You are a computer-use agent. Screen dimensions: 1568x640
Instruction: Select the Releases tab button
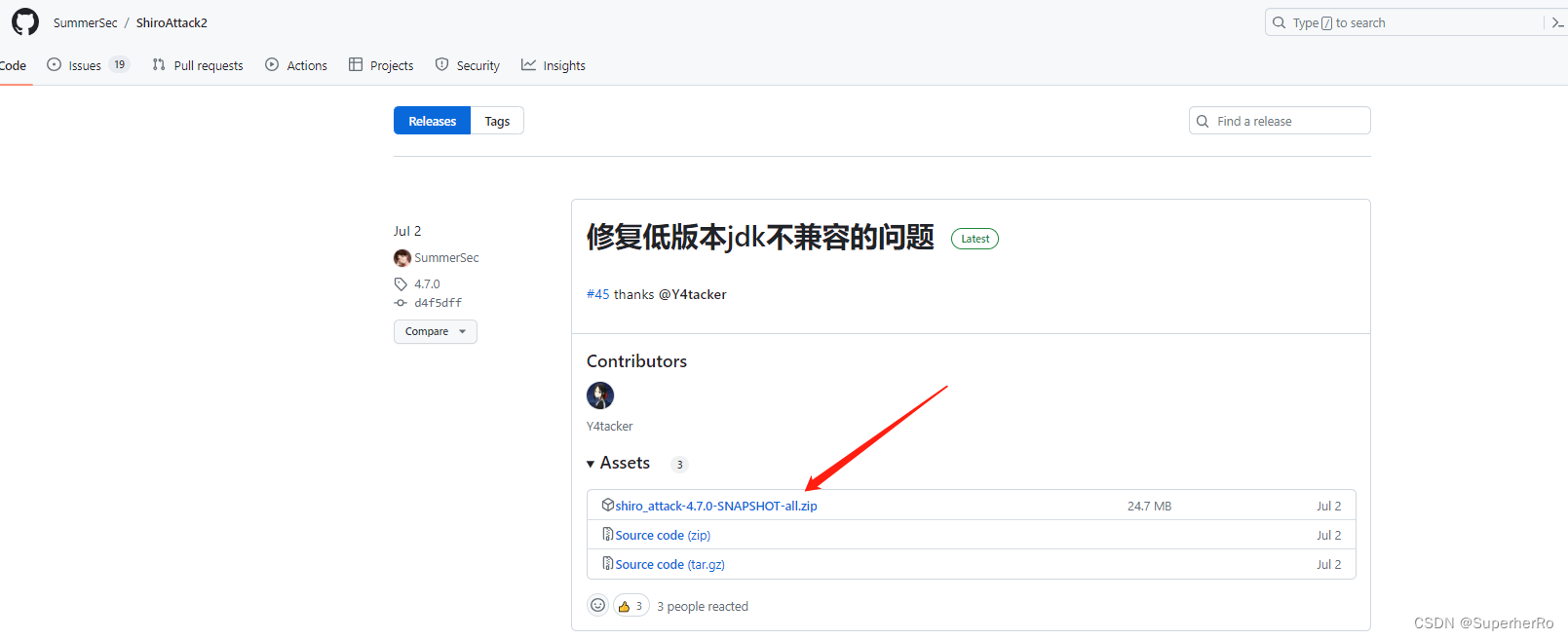coord(432,121)
